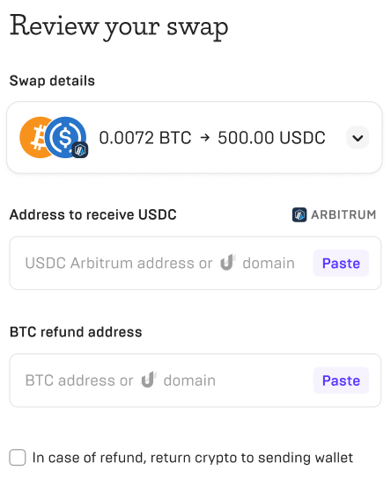Click the ARBITRUM network label text
Image resolution: width=391 pixels, height=478 pixels.
tap(343, 215)
